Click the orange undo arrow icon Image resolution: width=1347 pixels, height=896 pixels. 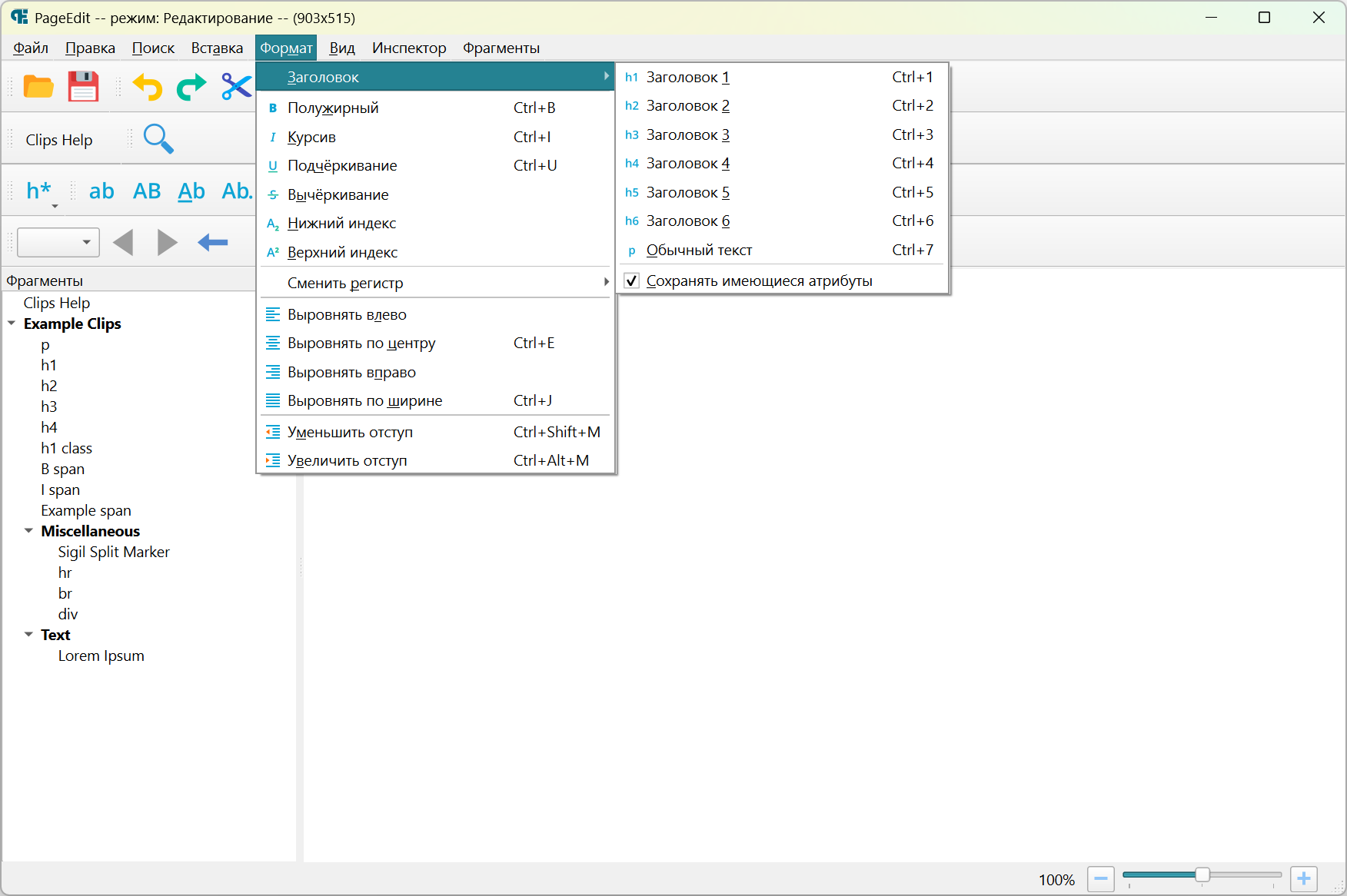coord(148,87)
